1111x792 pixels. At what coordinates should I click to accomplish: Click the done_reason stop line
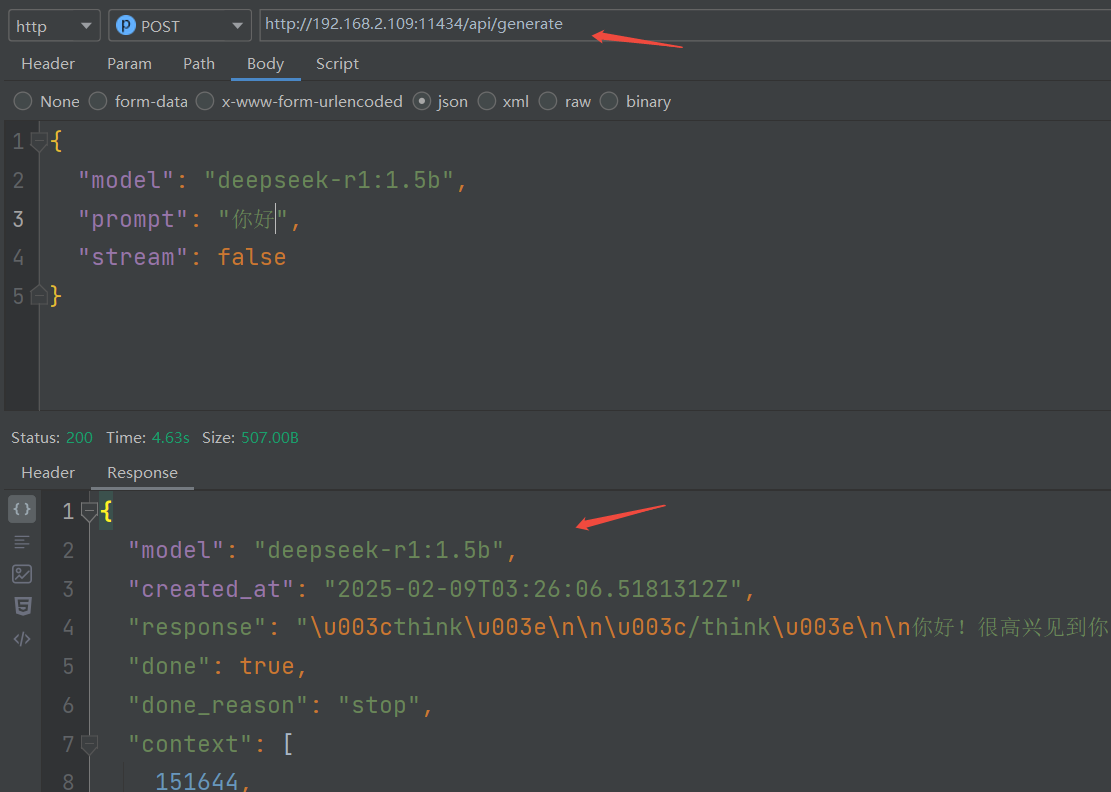pos(280,706)
